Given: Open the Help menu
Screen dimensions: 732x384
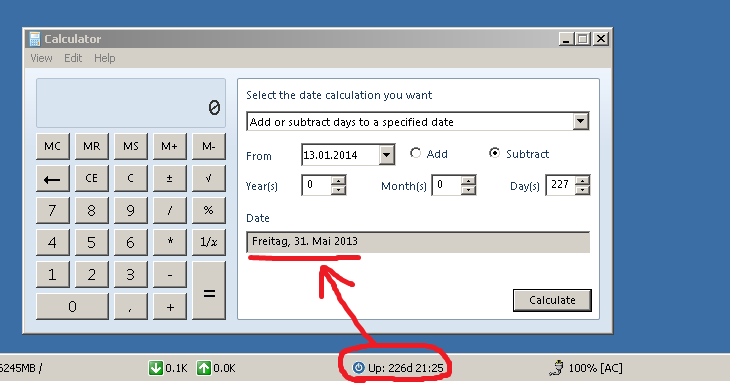Looking at the screenshot, I should [x=105, y=58].
